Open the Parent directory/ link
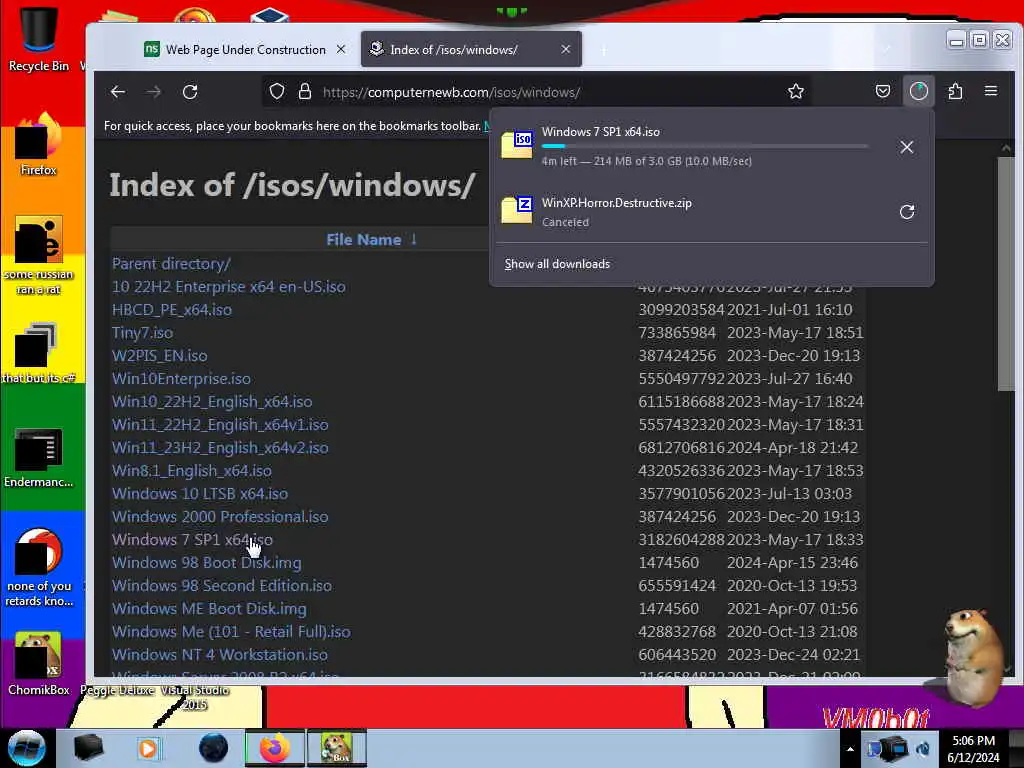This screenshot has width=1024, height=768. pyautogui.click(x=171, y=263)
